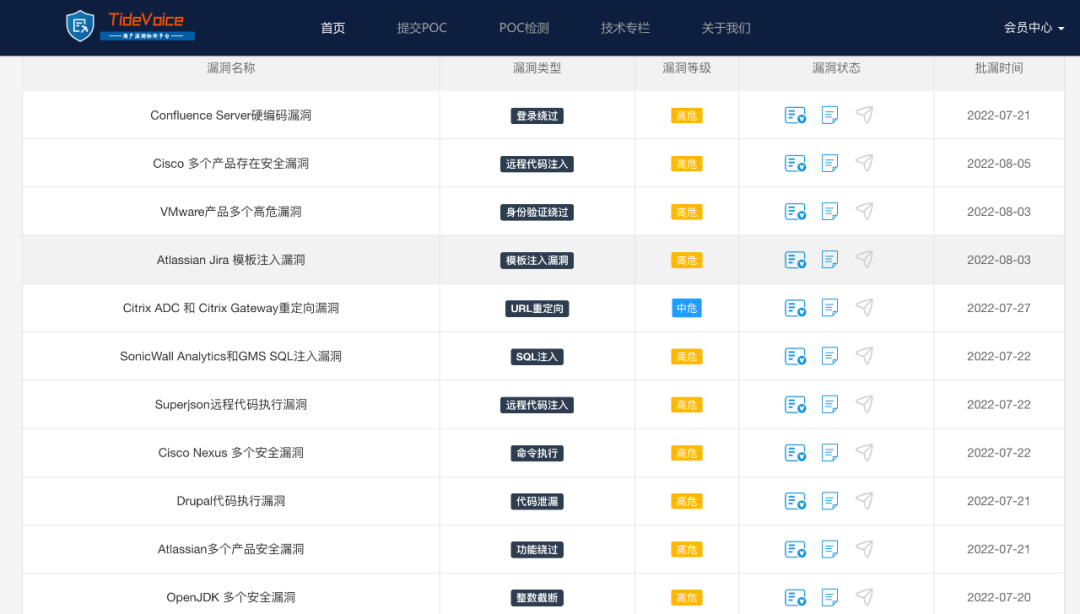Click document icon in Cisco 多个产品 row
Viewport: 1080px width, 614px height.
(830, 163)
